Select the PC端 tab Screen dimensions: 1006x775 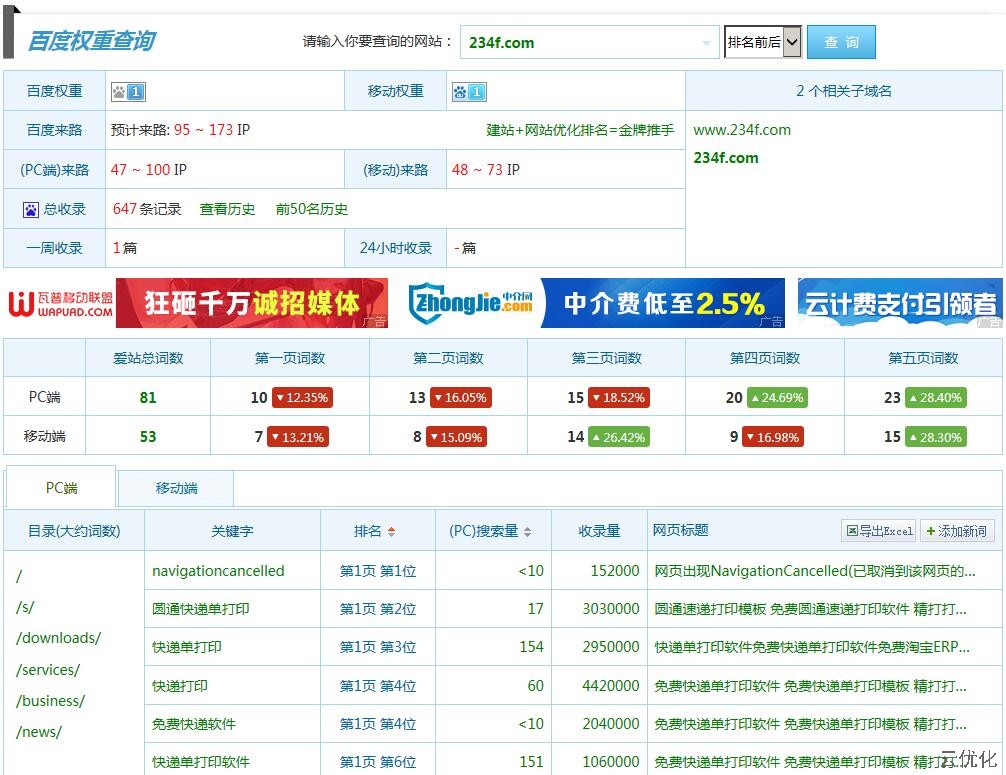[61, 488]
